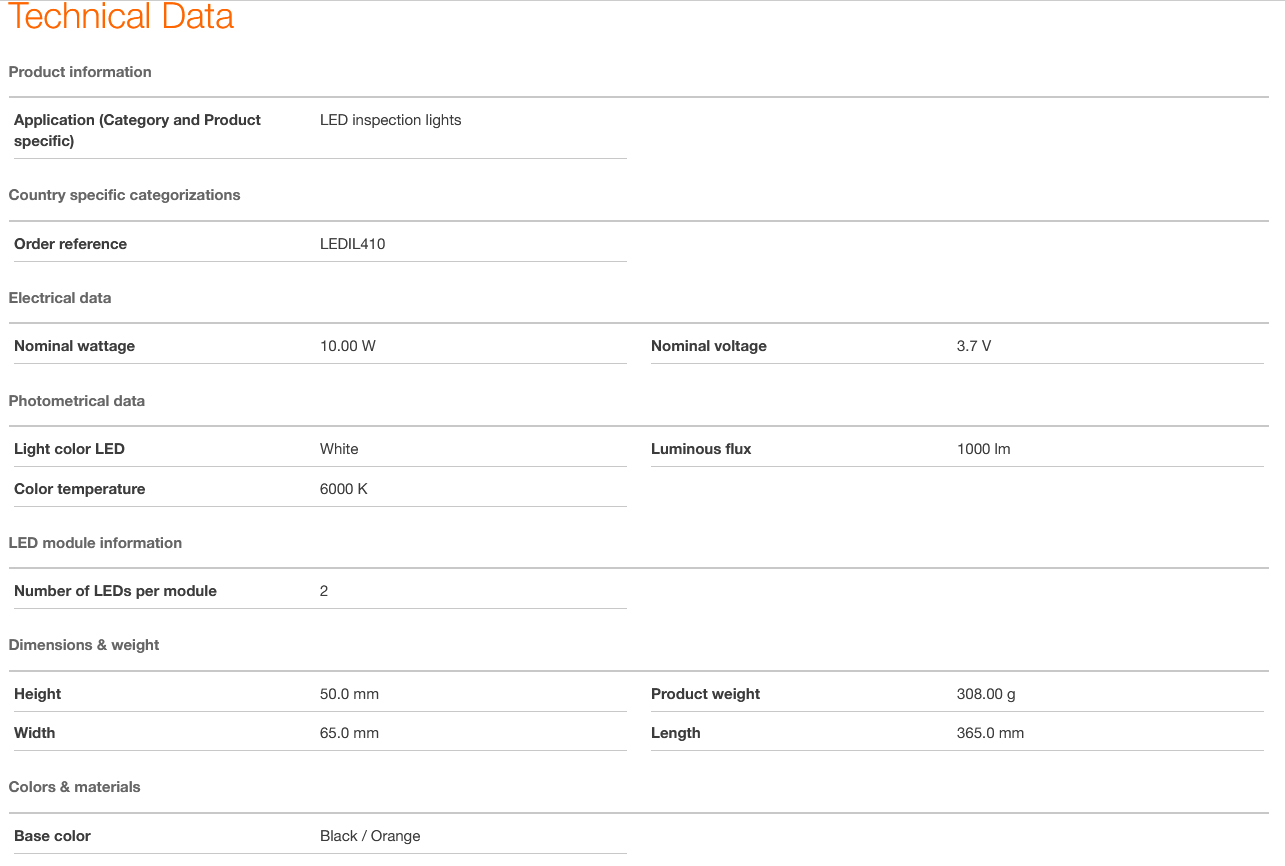Select the LEDIL410 order reference value
Screen dimensions: 1285x866
353,244
